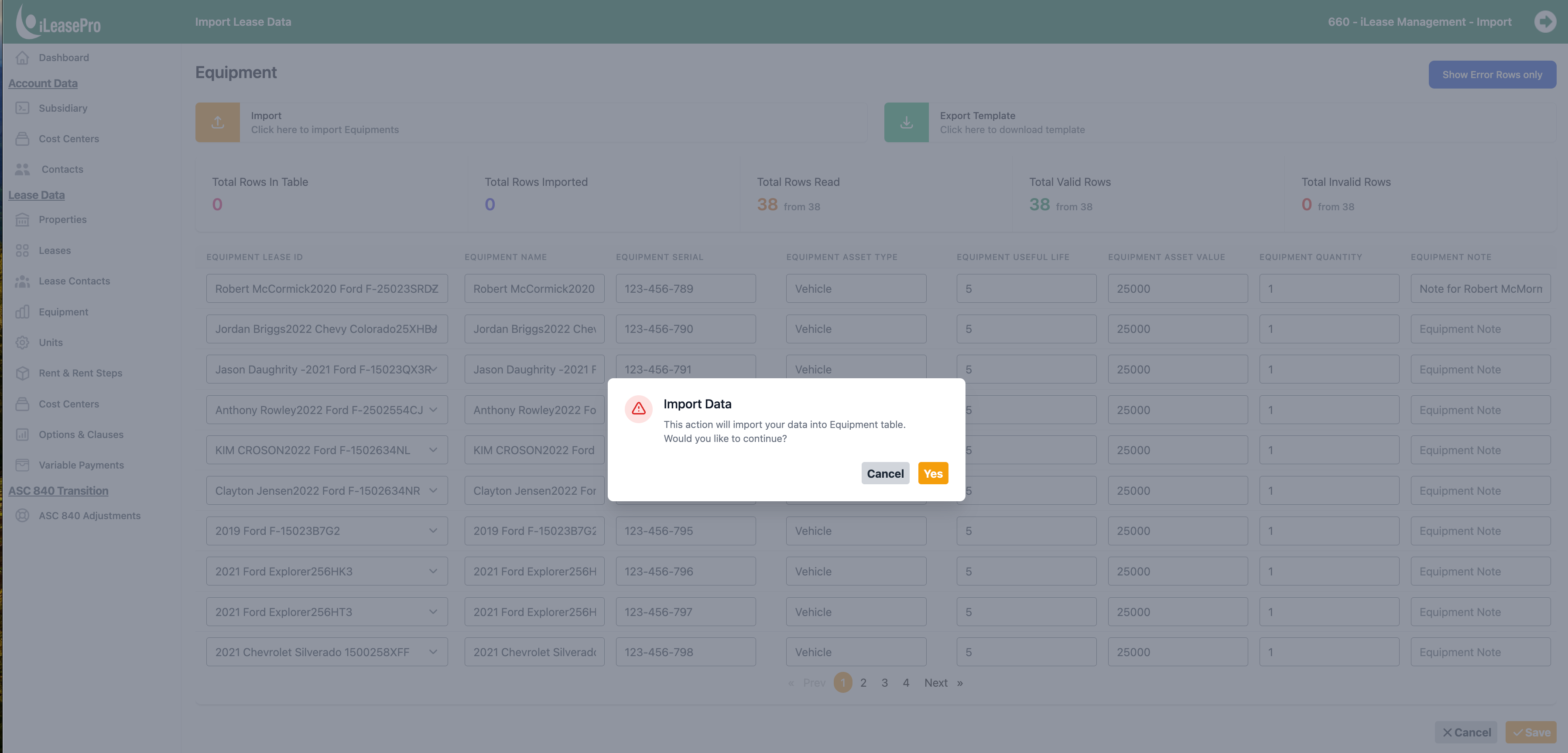
Task: Expand 2019 Ford F-15023B7G2 dropdown
Action: tap(327, 531)
